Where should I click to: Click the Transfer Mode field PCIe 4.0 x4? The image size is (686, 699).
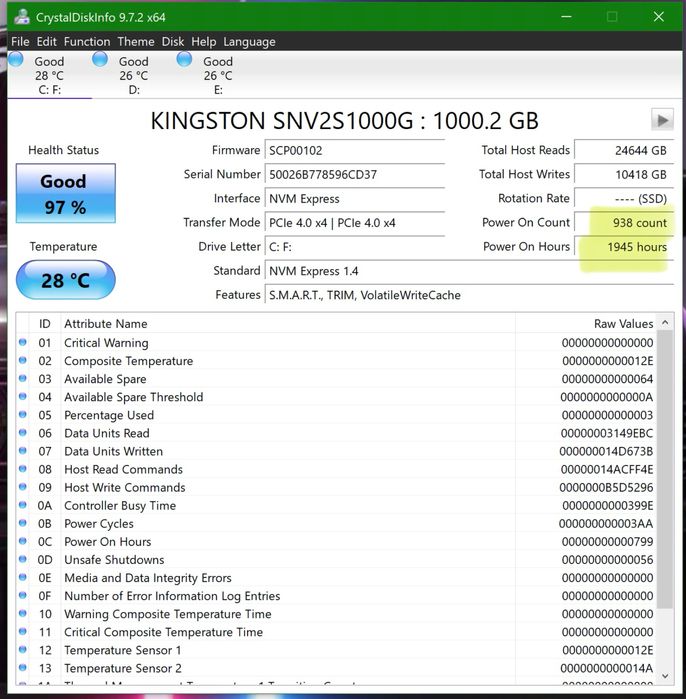coord(355,222)
